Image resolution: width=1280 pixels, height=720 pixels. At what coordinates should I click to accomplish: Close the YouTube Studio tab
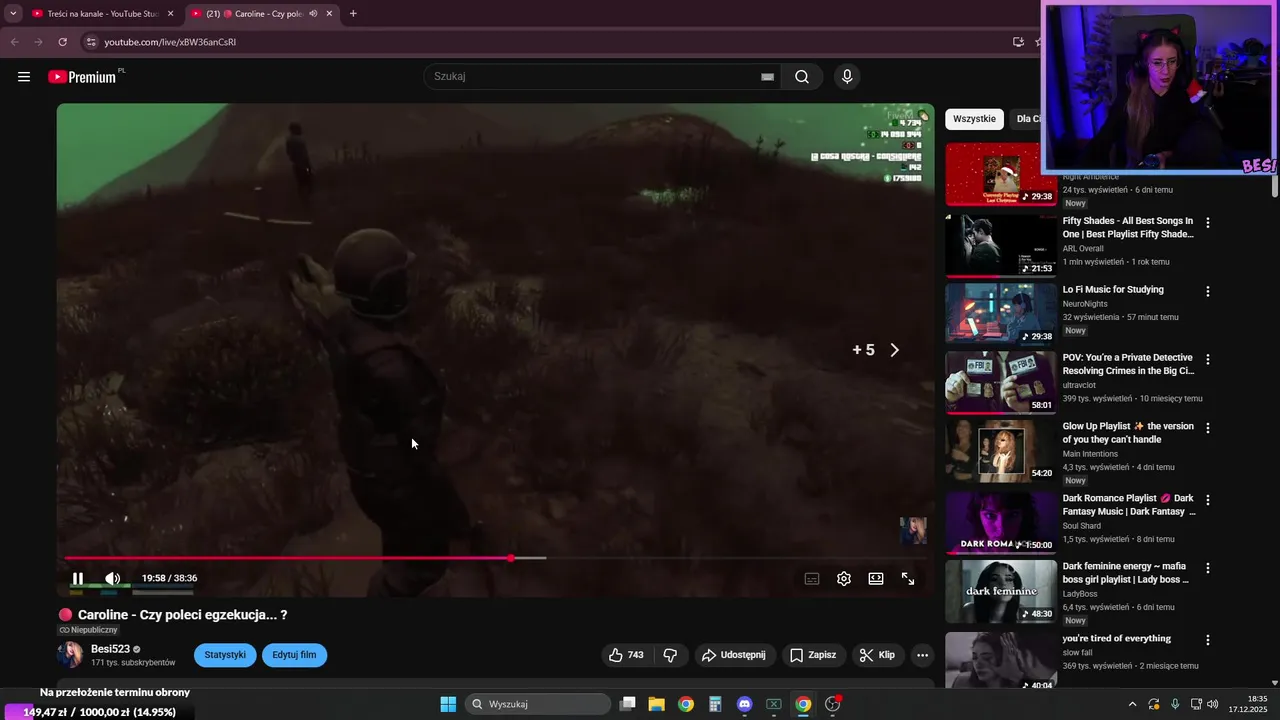tap(170, 14)
